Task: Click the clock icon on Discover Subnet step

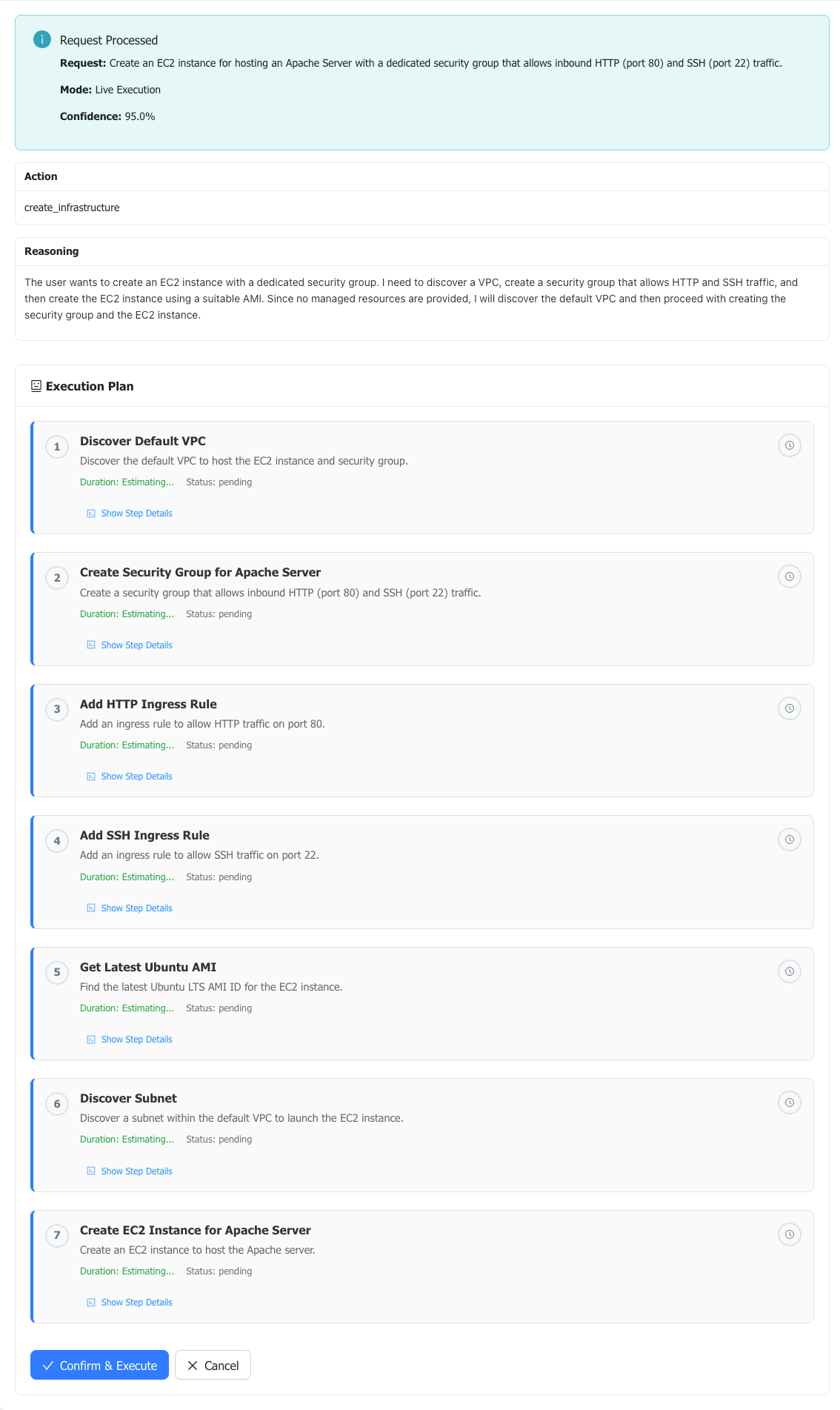Action: (790, 1103)
